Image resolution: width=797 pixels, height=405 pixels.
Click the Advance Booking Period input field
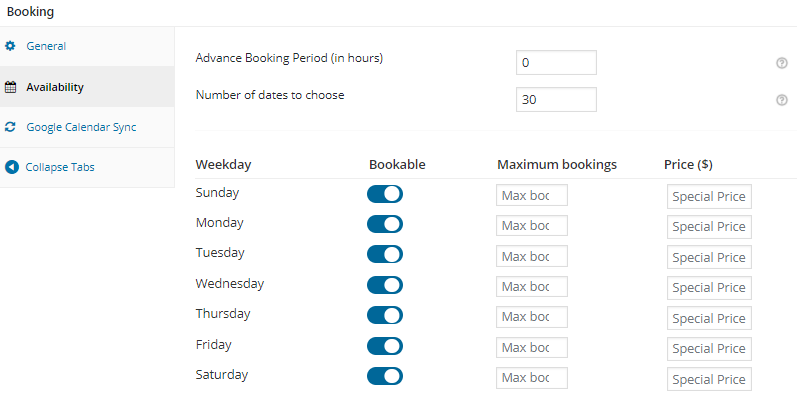[x=556, y=63]
